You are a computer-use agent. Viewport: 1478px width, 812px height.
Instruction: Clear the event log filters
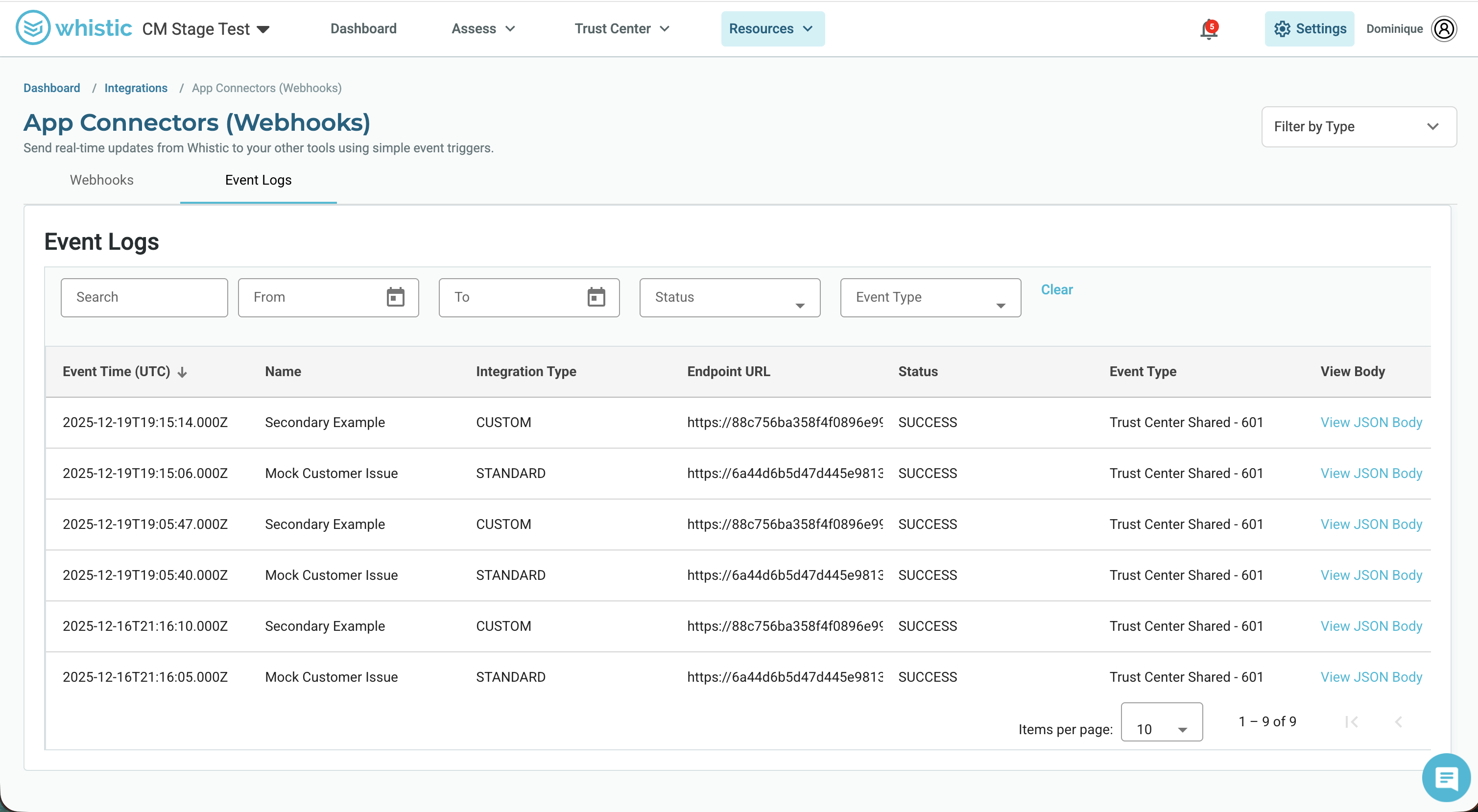(x=1057, y=290)
